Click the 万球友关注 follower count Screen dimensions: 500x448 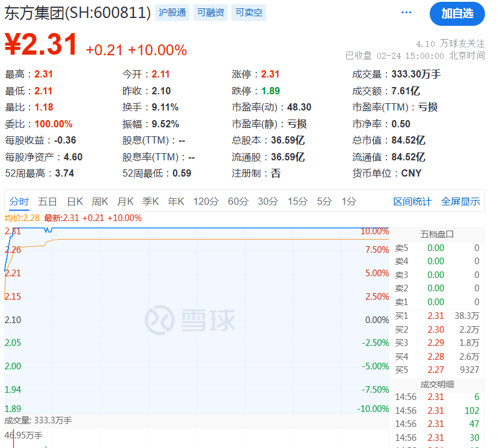pos(450,44)
